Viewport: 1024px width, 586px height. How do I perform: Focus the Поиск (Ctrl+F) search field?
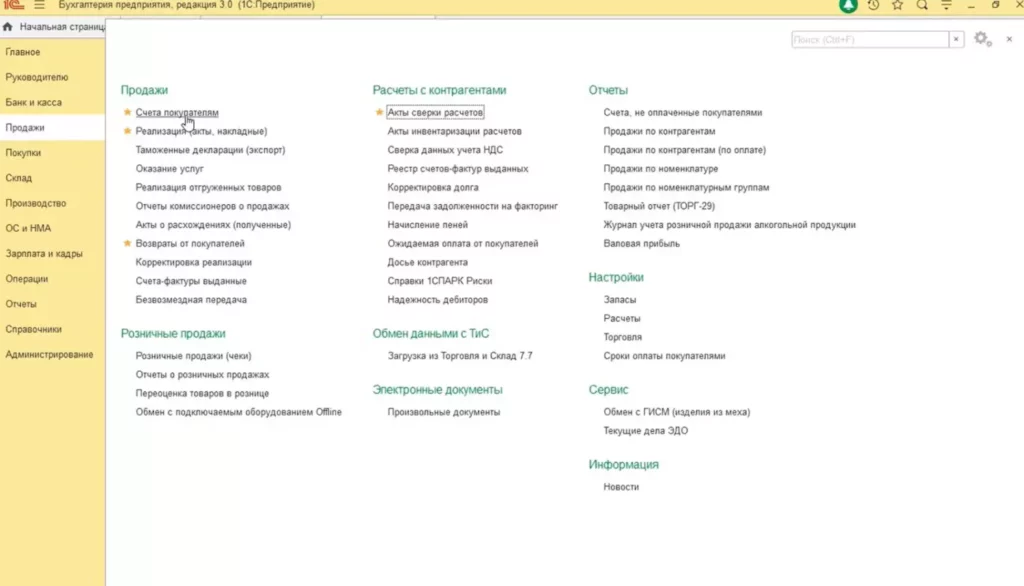pos(868,39)
